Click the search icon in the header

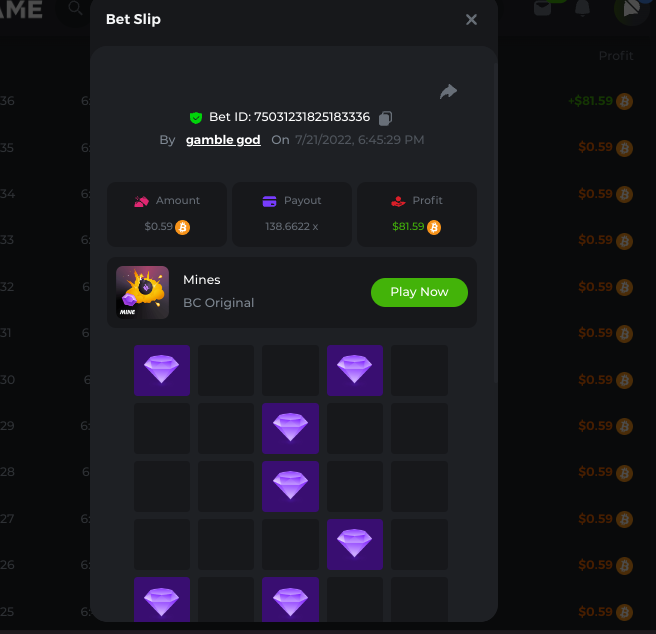75,8
